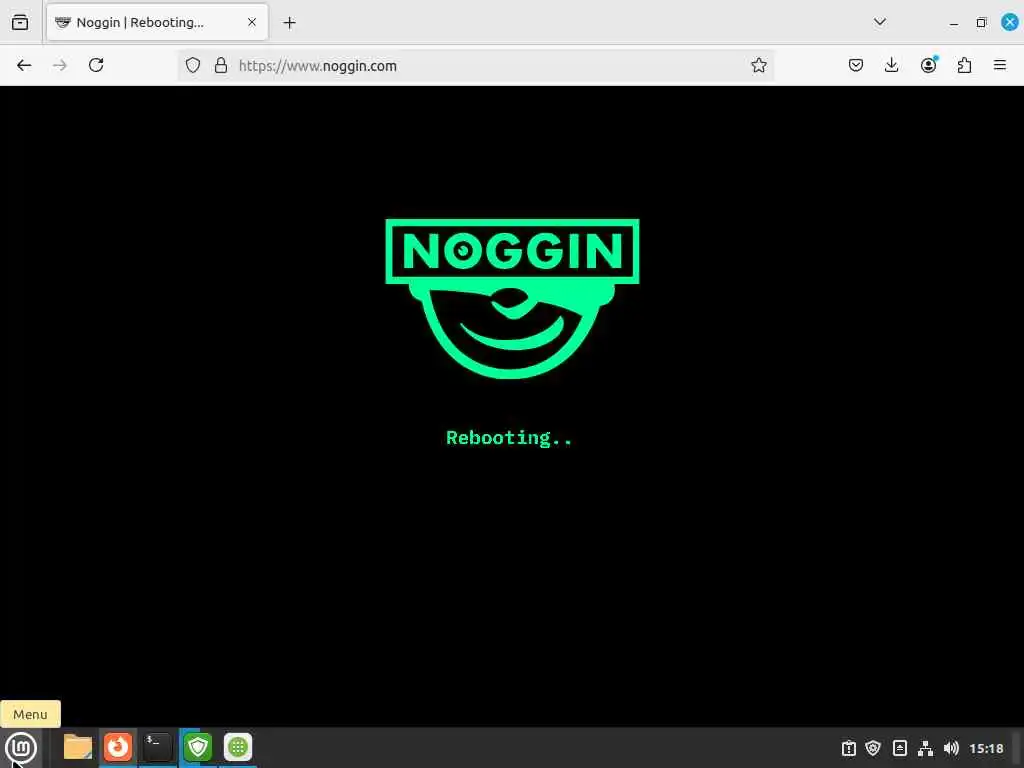
Task: Open the green shield app in taskbar
Action: pos(198,747)
